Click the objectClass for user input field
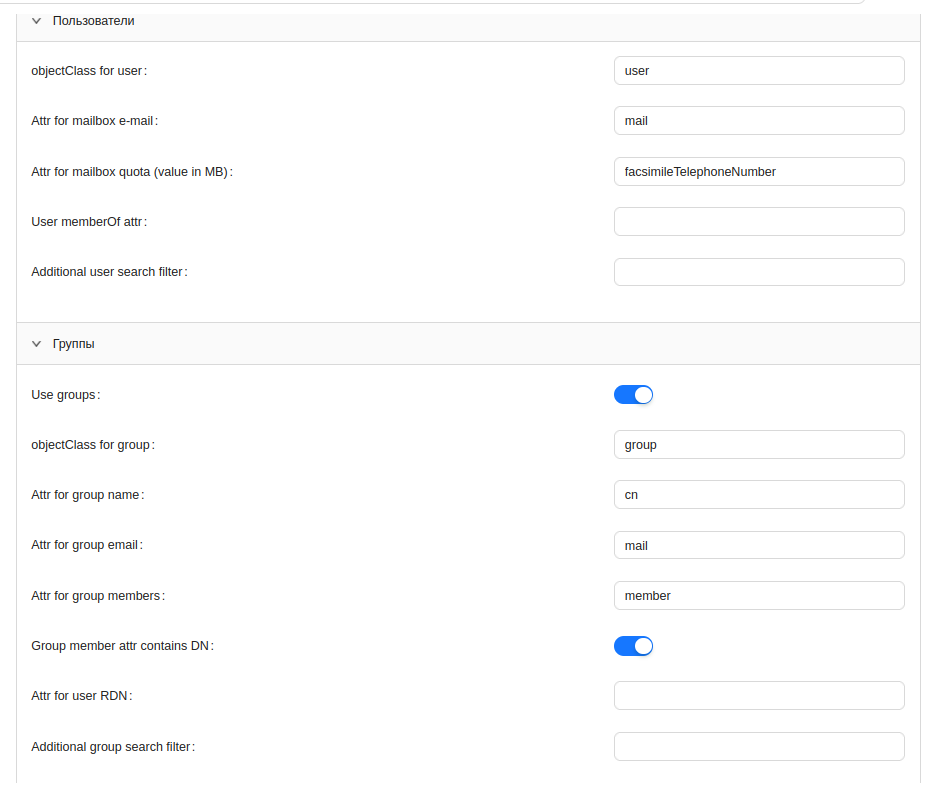Image resolution: width=933 pixels, height=791 pixels. click(x=758, y=71)
